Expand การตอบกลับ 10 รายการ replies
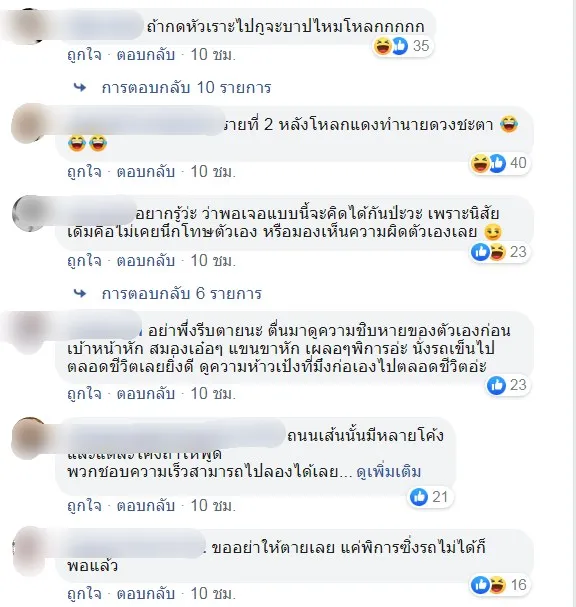Screen dimensions: 576x607 (186, 88)
